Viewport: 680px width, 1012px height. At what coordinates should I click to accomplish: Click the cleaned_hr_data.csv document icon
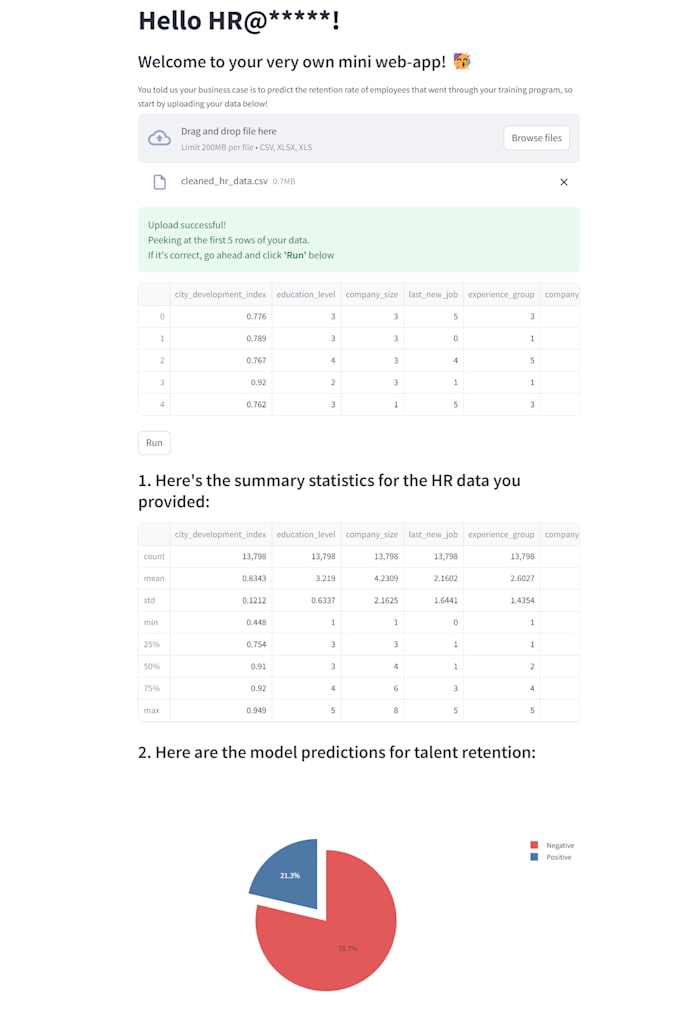158,182
